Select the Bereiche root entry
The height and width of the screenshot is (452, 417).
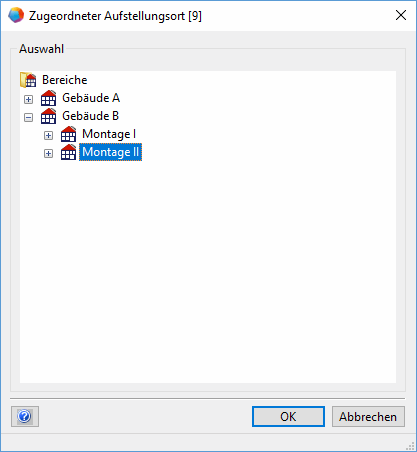click(65, 80)
